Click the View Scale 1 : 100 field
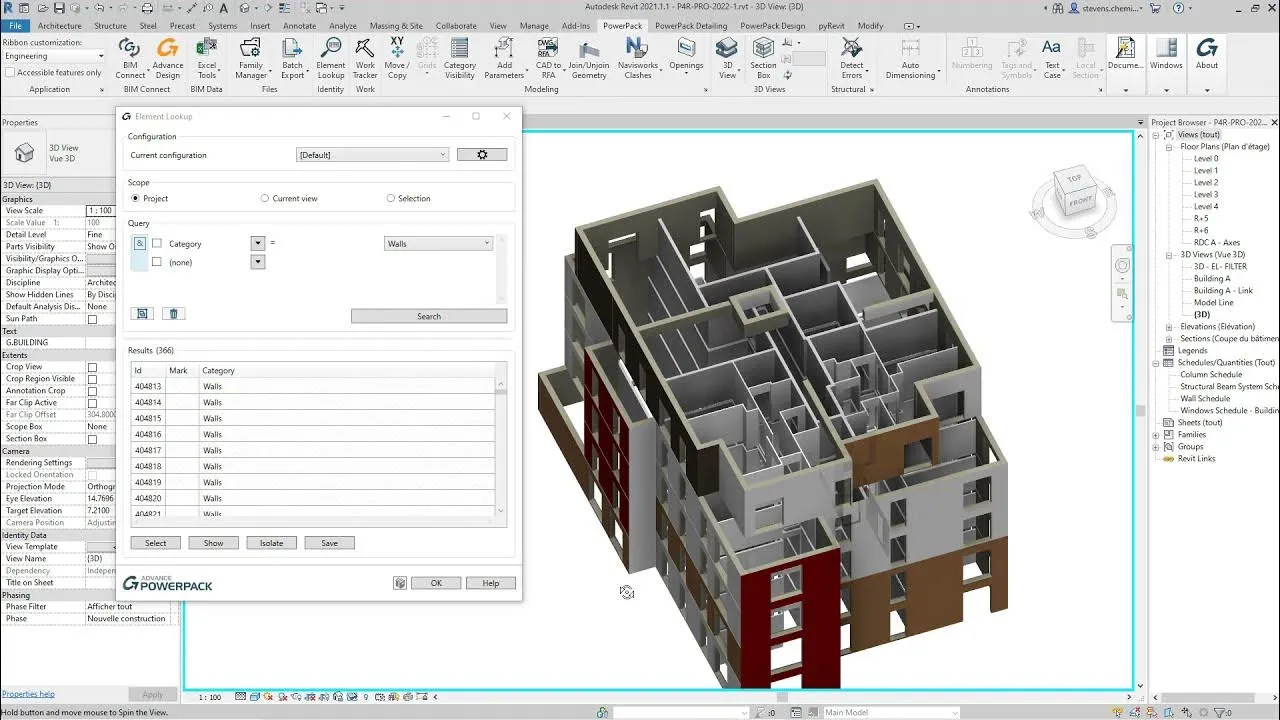 99,211
